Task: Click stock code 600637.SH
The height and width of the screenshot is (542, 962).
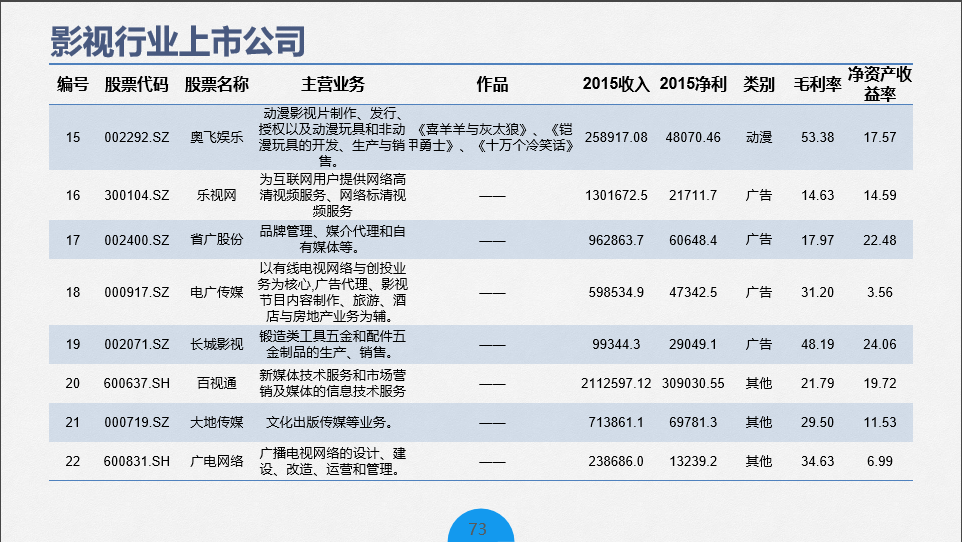Action: pos(136,383)
